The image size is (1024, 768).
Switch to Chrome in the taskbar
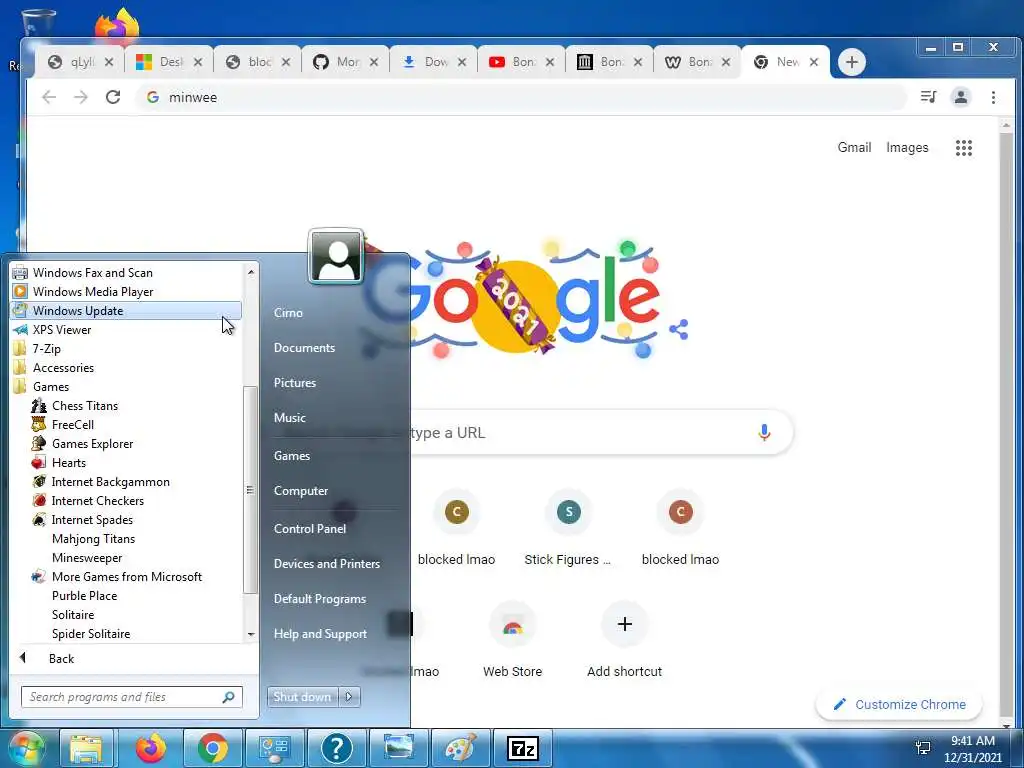[x=213, y=749]
